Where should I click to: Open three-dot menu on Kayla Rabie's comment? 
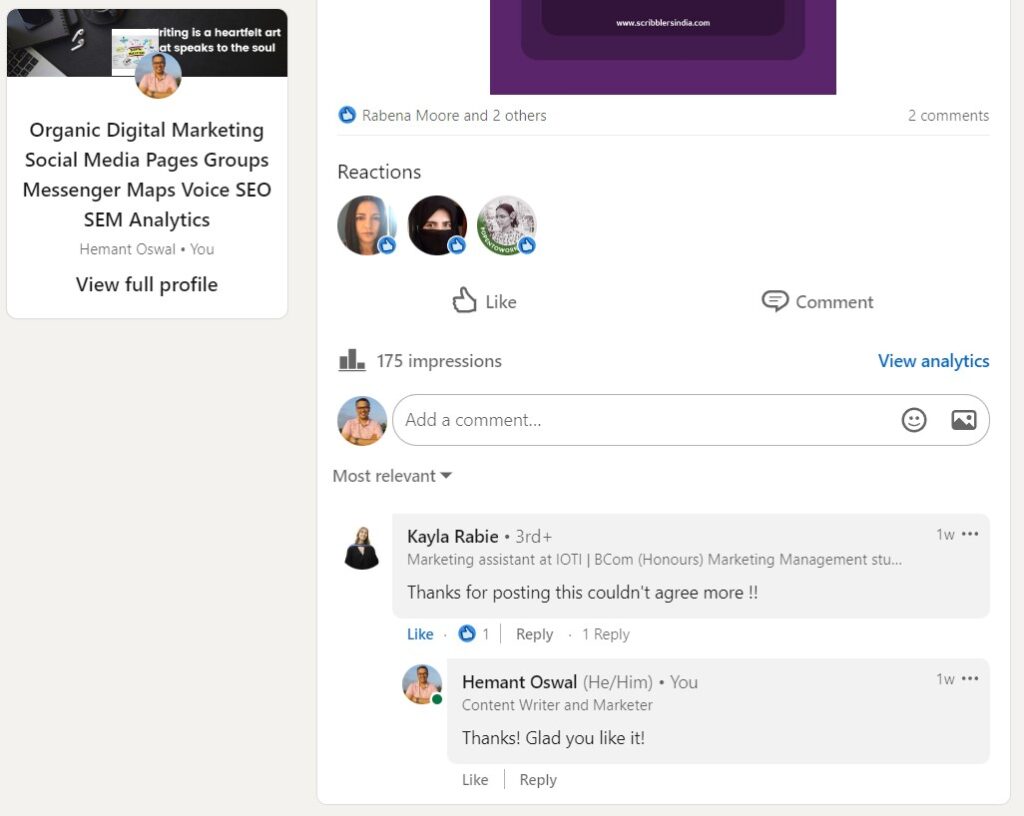point(970,535)
